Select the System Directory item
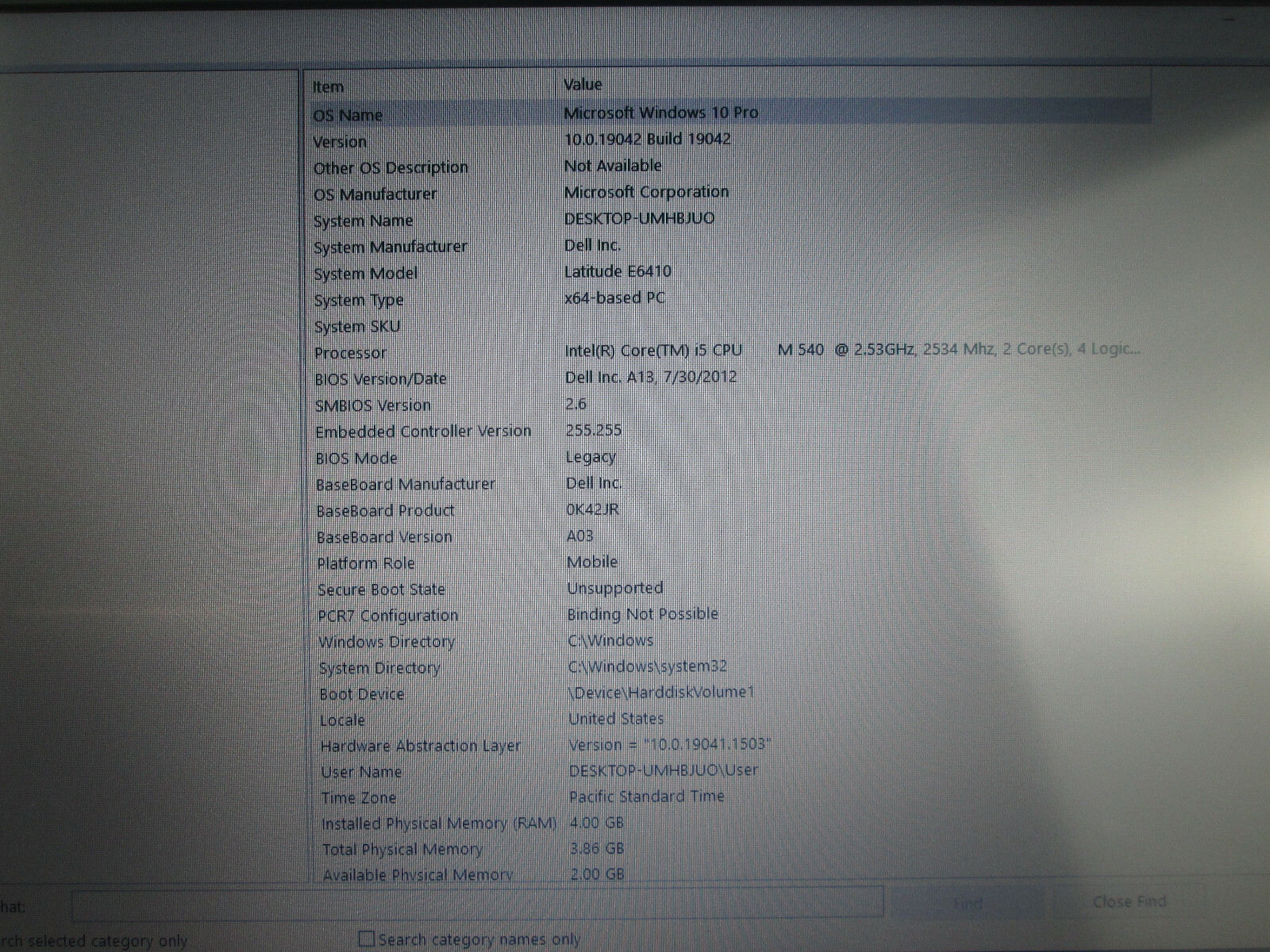 pos(379,668)
